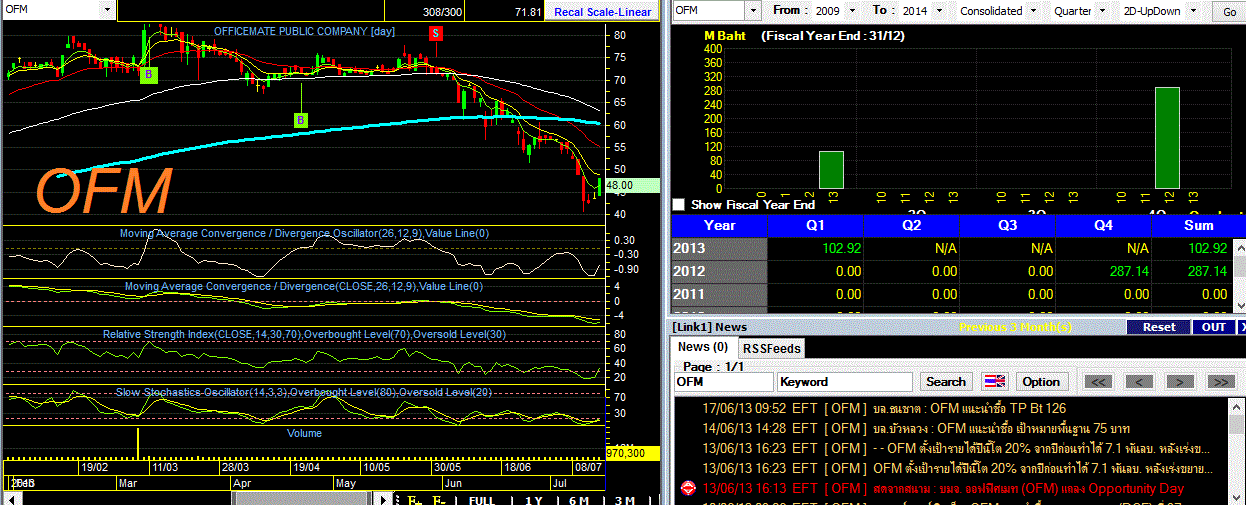
Task: Click the OFFICEMATE PUBLIC COMPANY chart title
Action: coord(304,31)
